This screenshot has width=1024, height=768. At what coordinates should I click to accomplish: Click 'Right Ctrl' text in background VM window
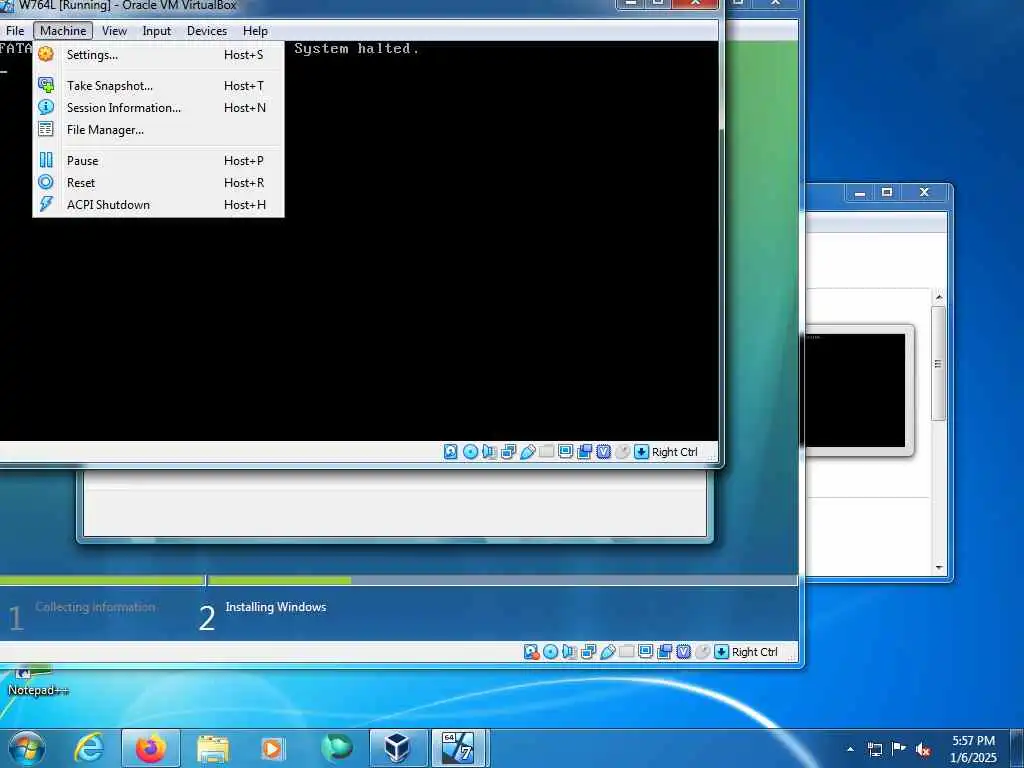754,652
